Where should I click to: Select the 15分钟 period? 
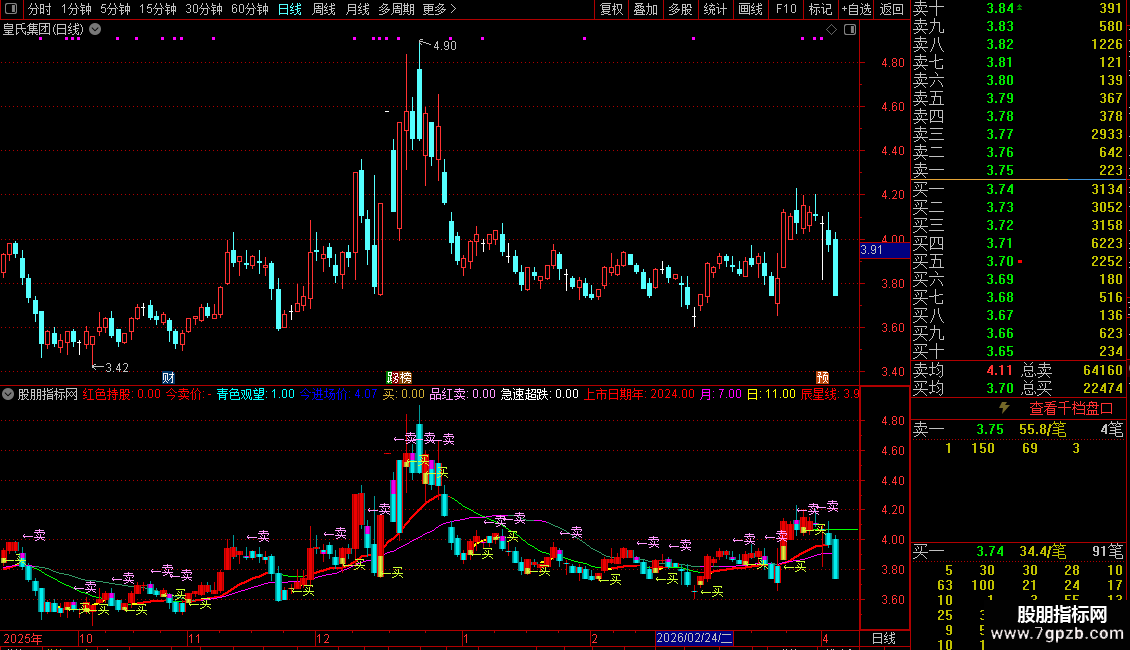pyautogui.click(x=158, y=9)
